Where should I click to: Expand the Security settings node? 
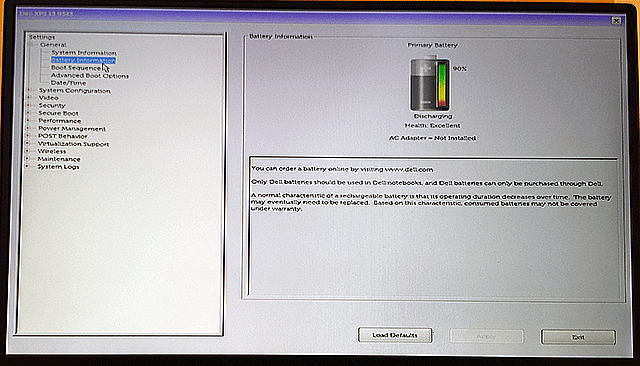(29, 105)
